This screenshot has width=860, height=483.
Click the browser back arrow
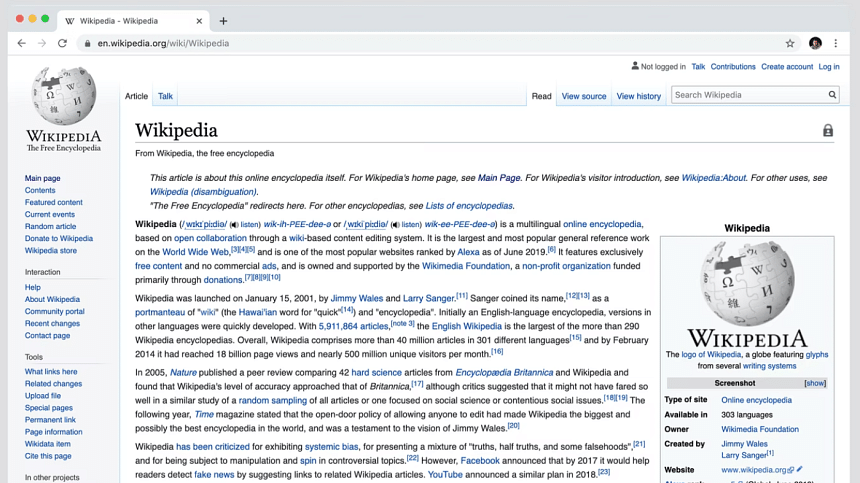tap(22, 43)
